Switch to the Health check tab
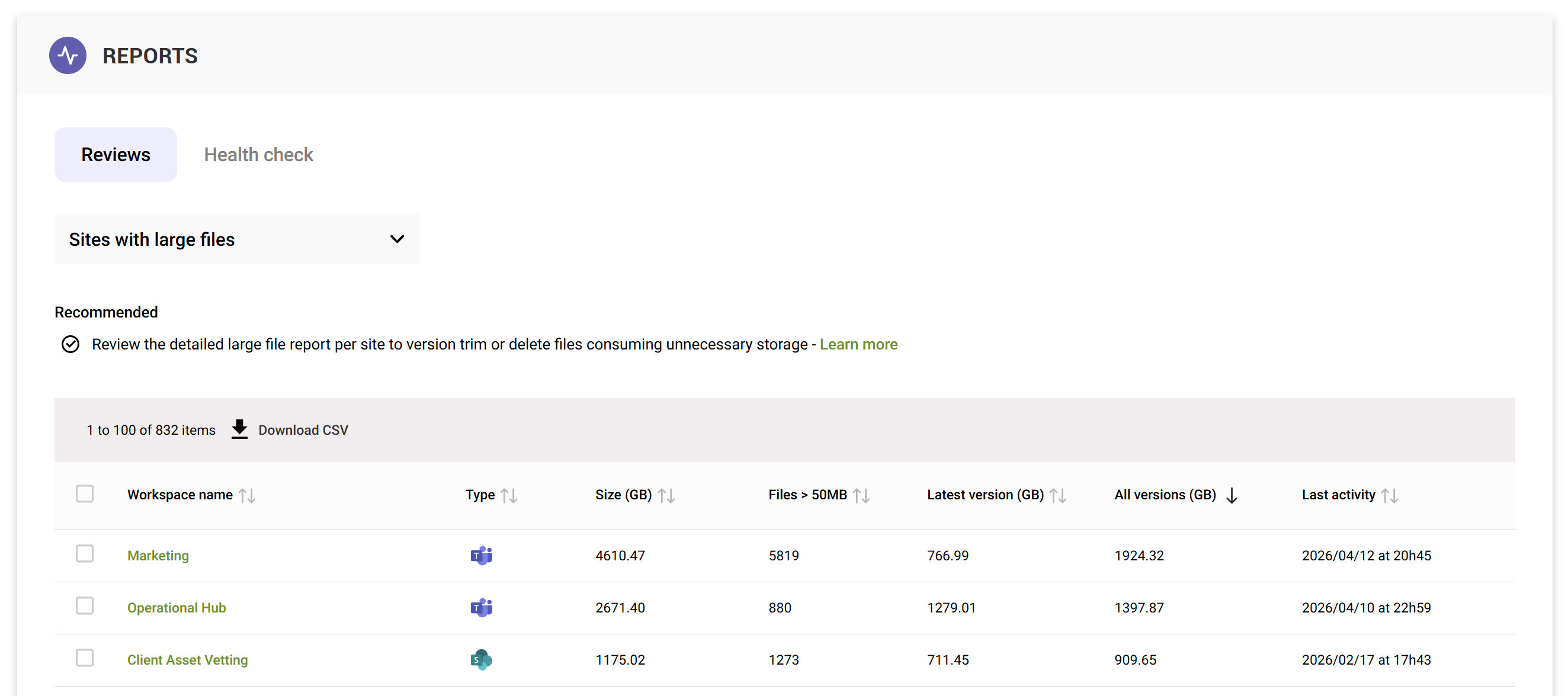This screenshot has width=1568, height=696. pos(258,154)
